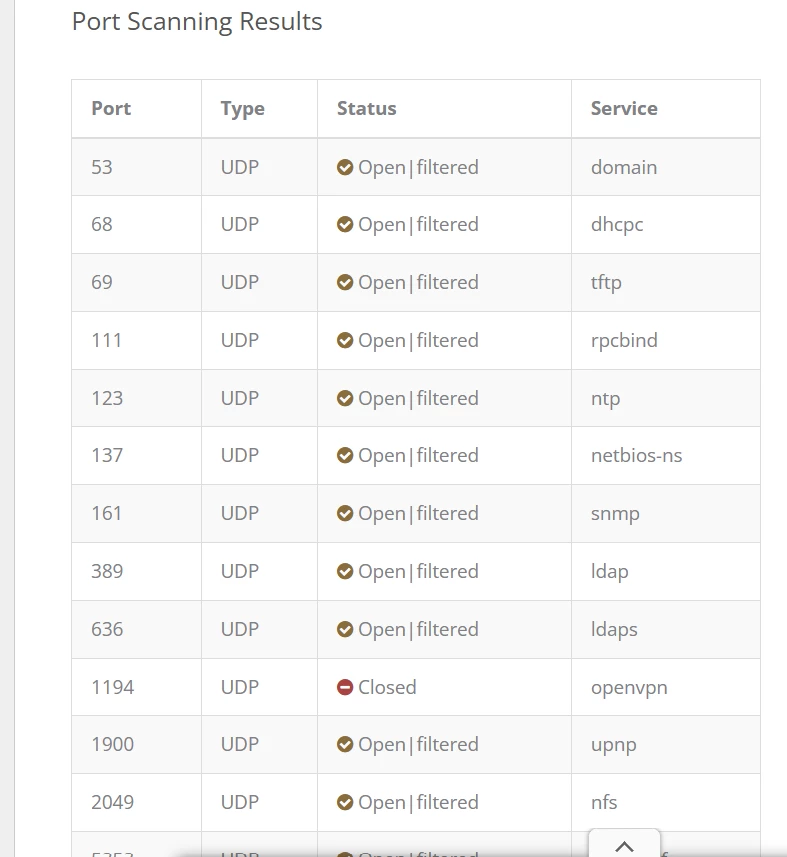Click the checkmark icon for port 123
Image resolution: width=787 pixels, height=857 pixels.
pyautogui.click(x=345, y=398)
